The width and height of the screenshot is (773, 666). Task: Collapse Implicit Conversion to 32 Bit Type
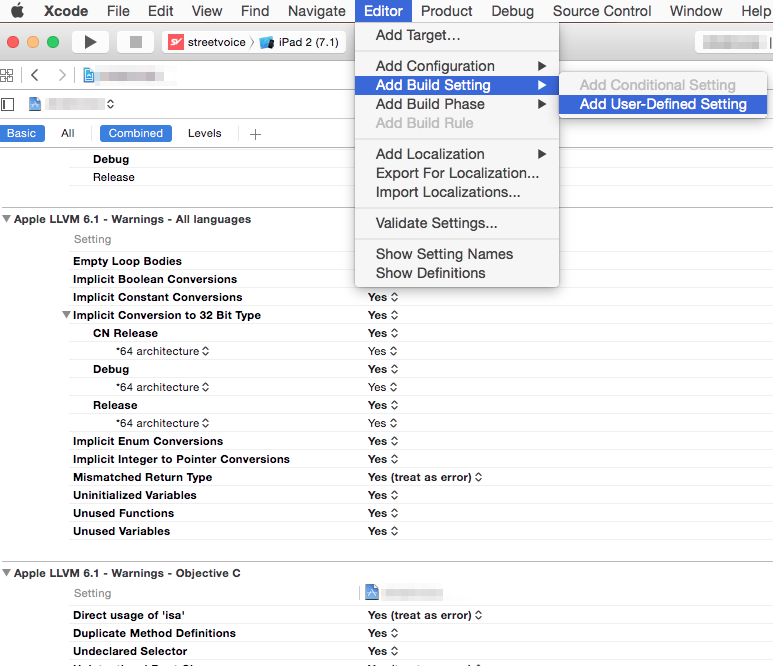(67, 316)
